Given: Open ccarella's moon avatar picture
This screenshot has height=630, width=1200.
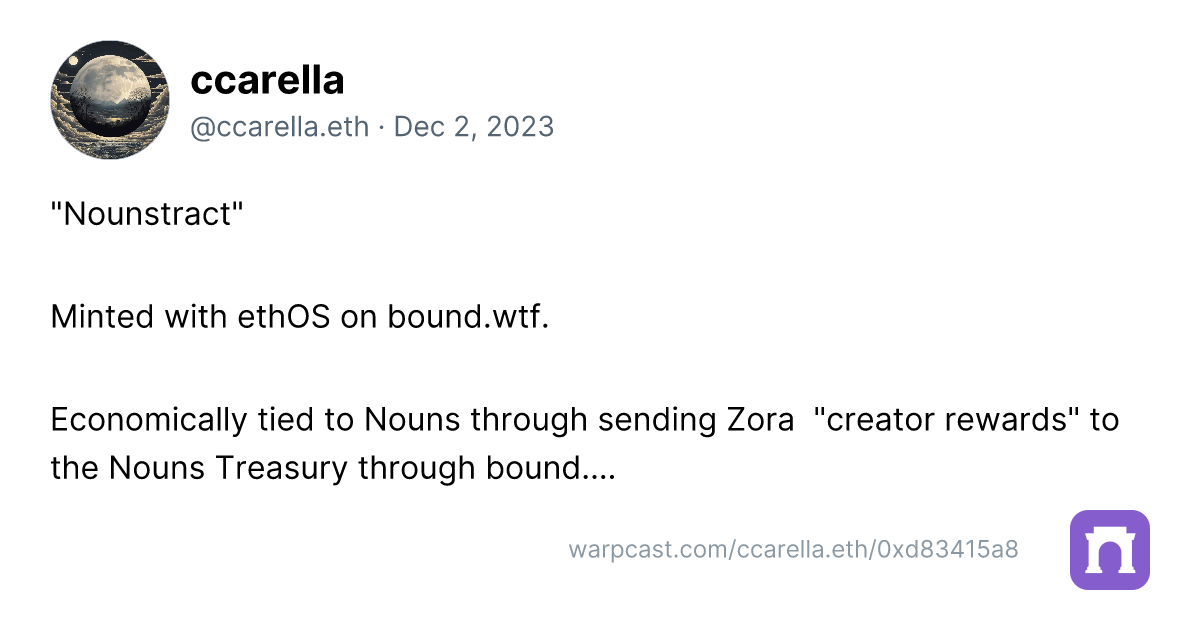Looking at the screenshot, I should point(110,100).
